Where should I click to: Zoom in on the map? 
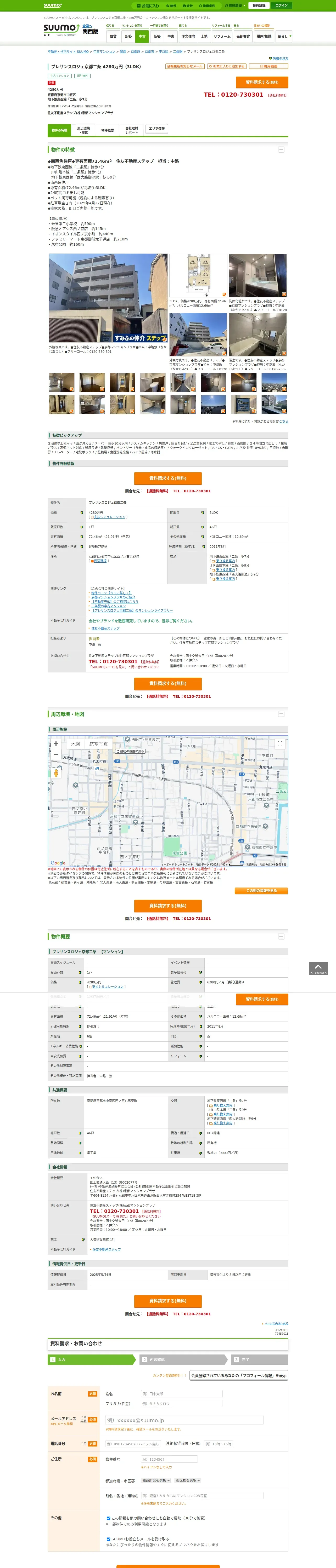(56, 744)
